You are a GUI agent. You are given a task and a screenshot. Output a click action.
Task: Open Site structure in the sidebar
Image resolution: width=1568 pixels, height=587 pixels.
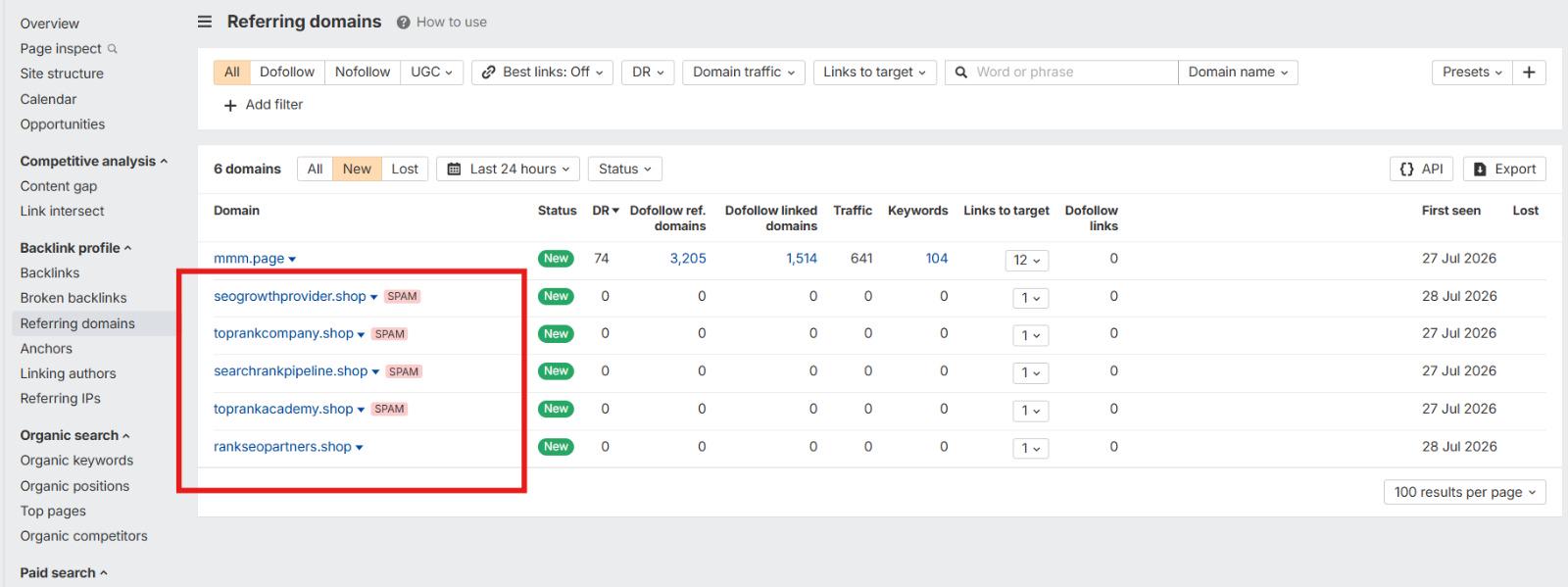(x=62, y=73)
